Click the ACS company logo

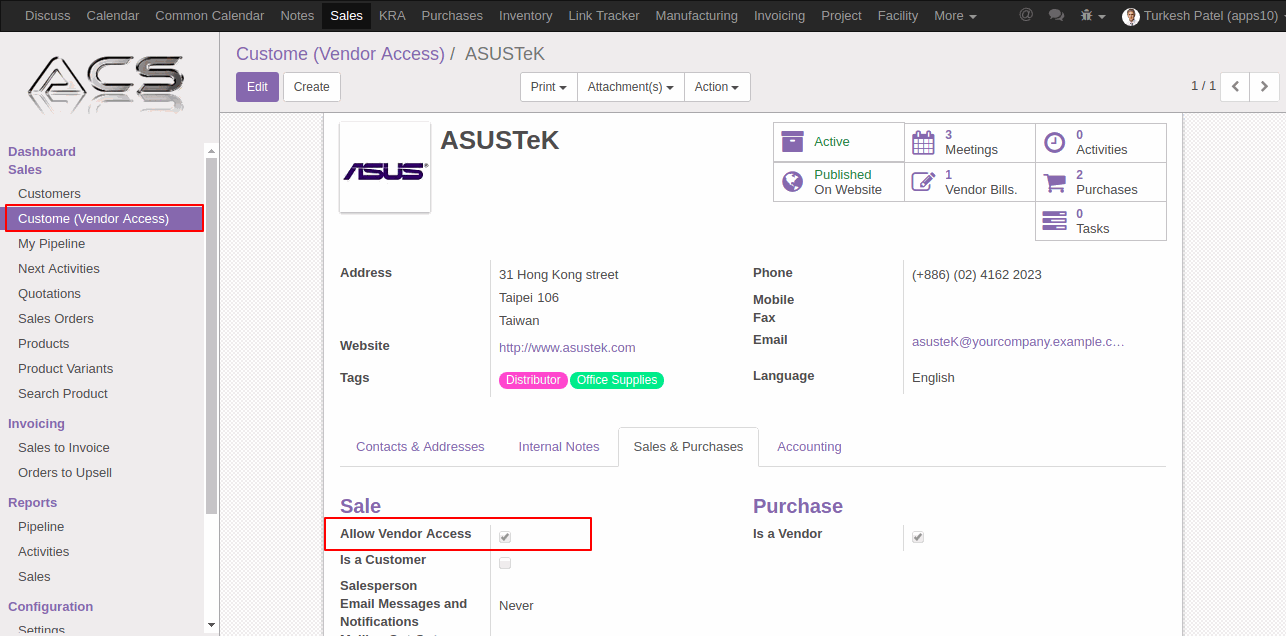[x=107, y=83]
